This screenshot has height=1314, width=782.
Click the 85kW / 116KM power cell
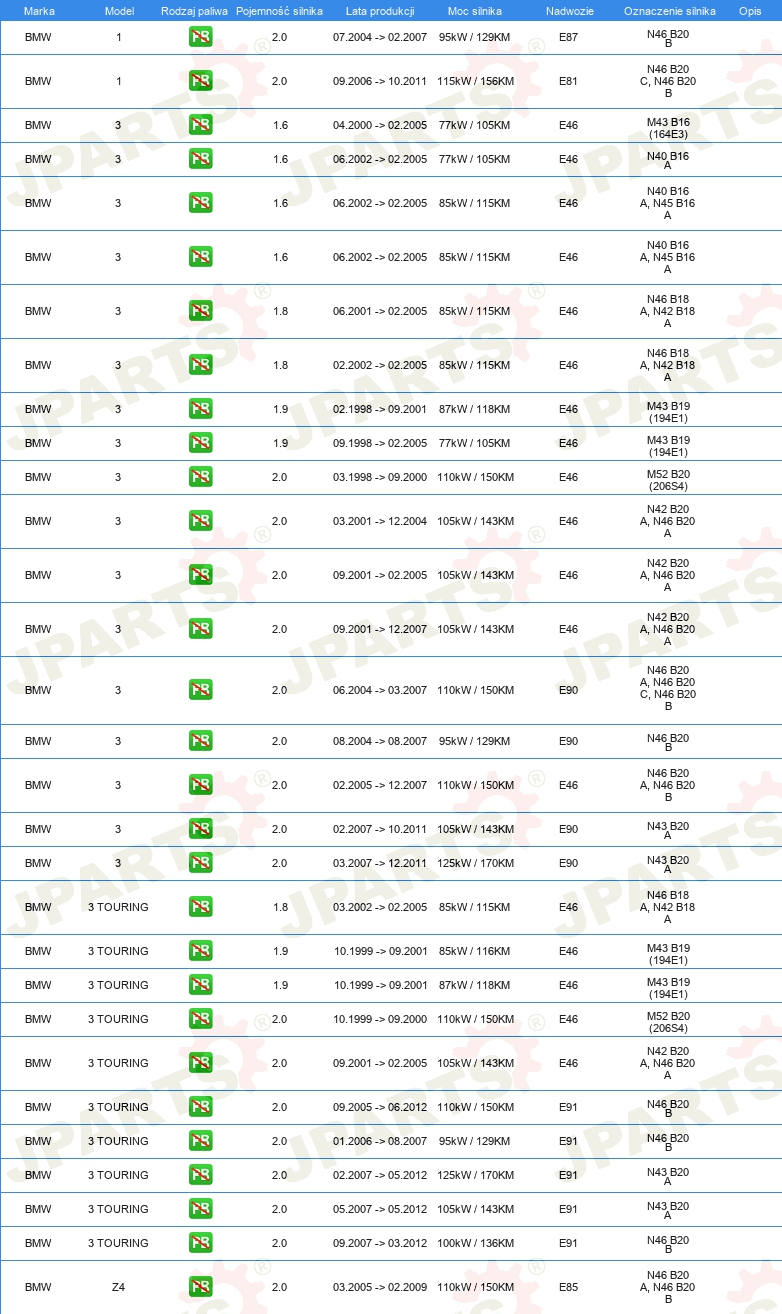coord(475,951)
